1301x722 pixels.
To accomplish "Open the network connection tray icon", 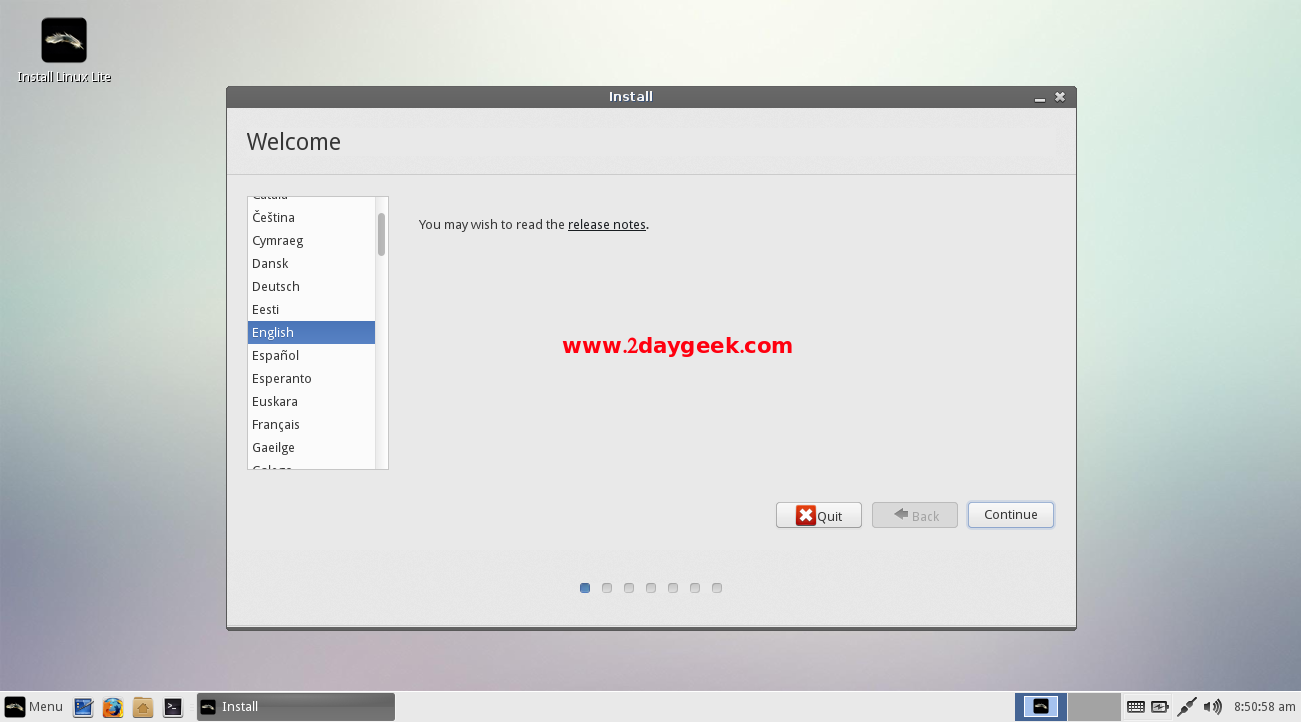I will point(1187,707).
